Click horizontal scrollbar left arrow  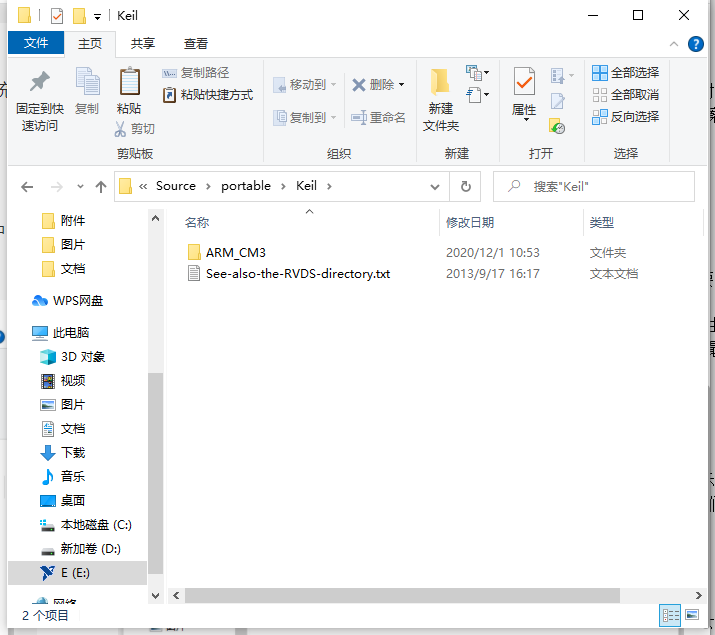(x=176, y=595)
